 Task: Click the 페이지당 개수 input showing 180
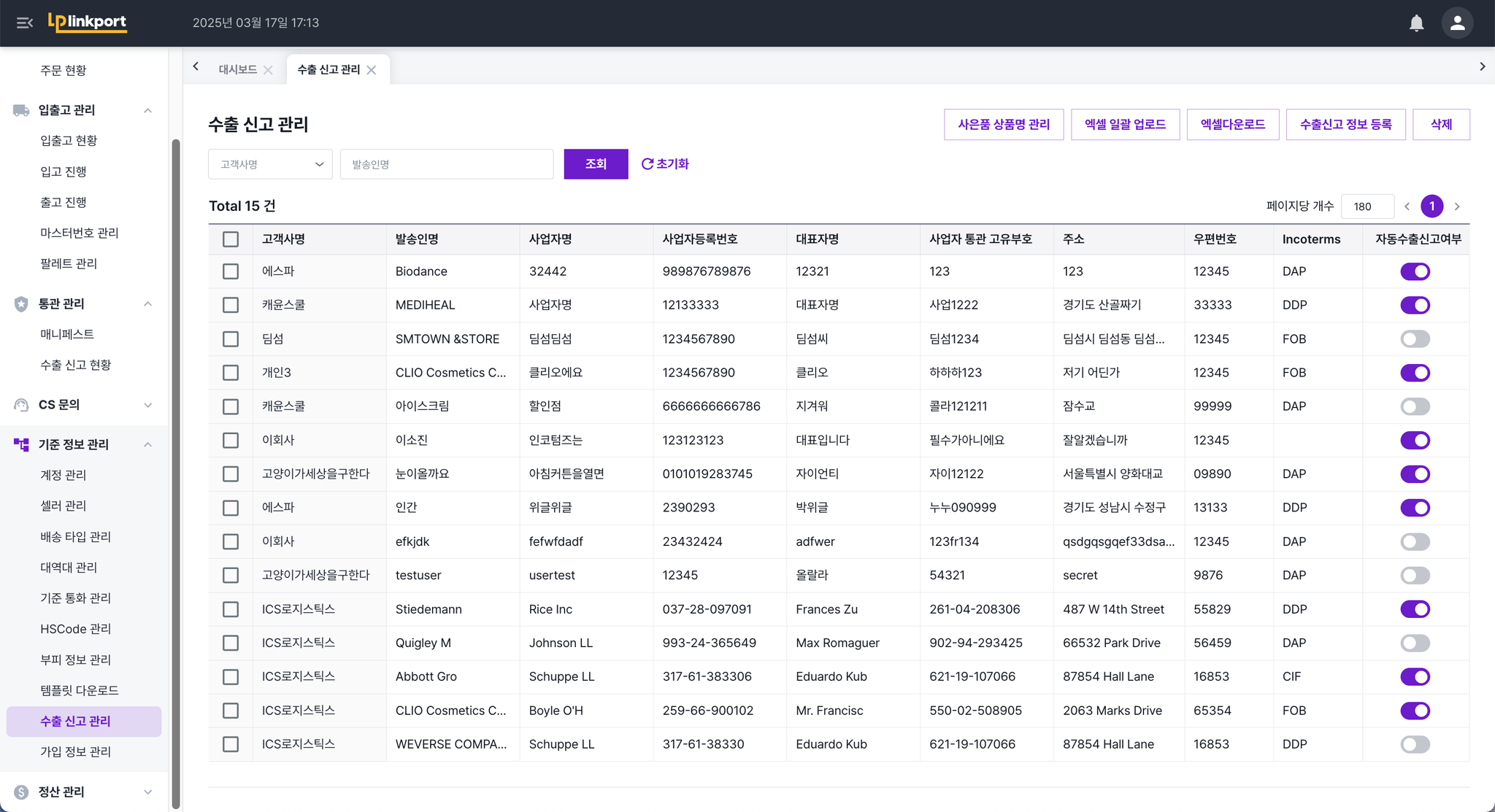(x=1368, y=206)
